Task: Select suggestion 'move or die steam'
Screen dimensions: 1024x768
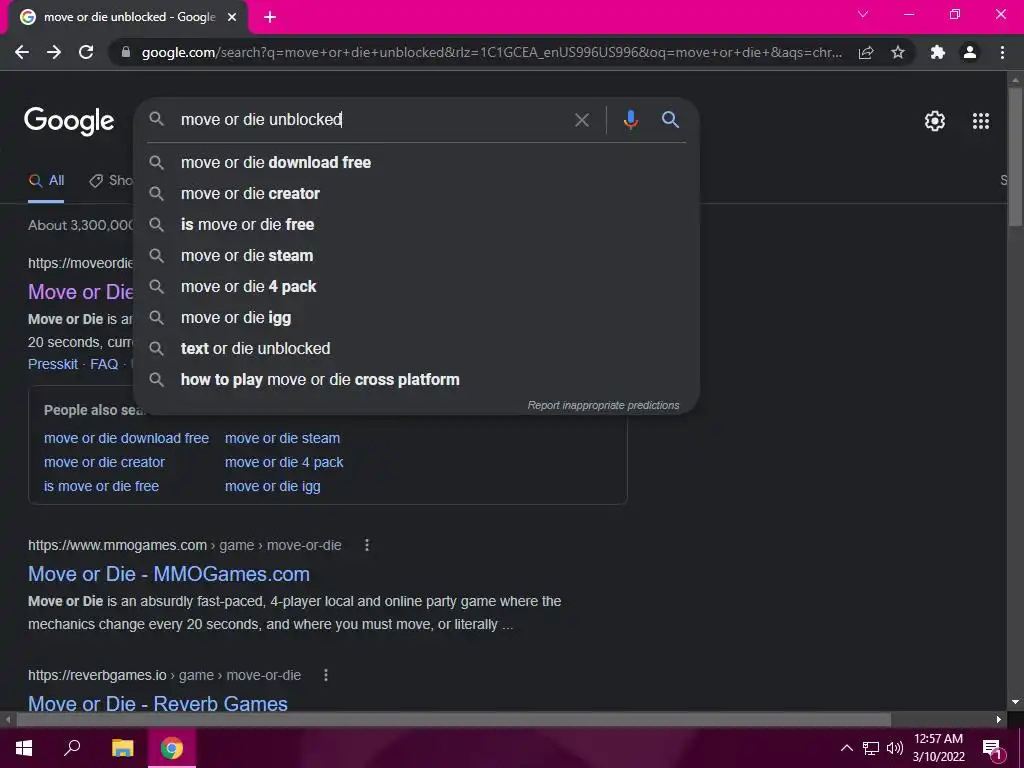Action: pyautogui.click(x=416, y=255)
